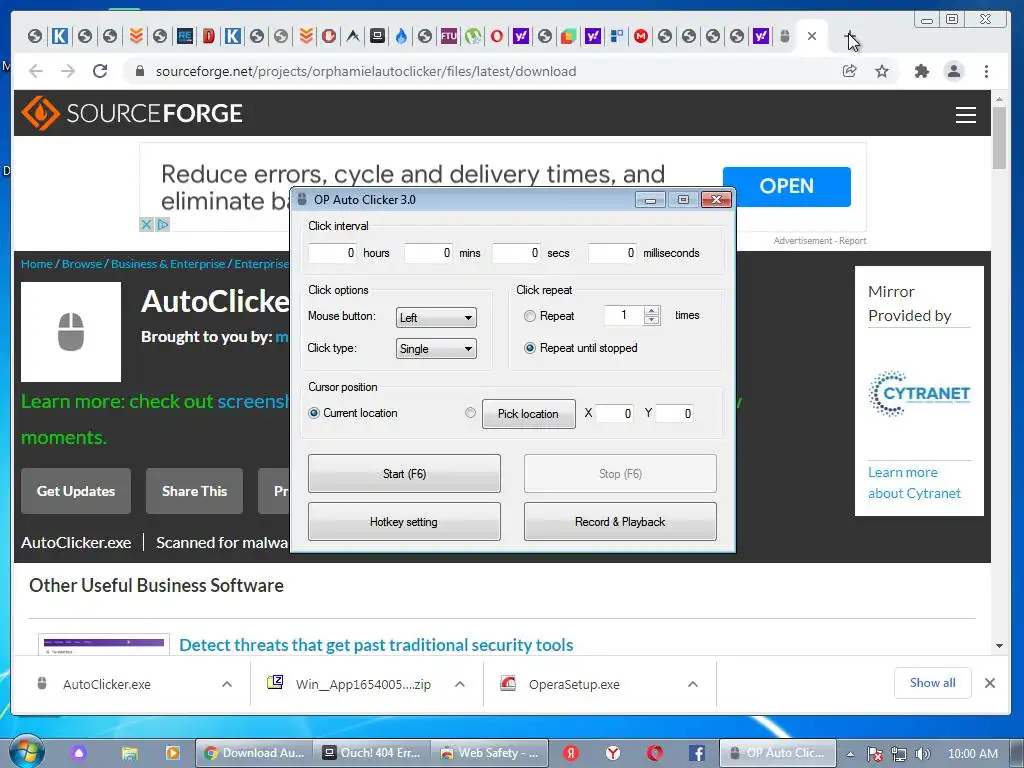This screenshot has width=1024, height=768.
Task: Click the SourceForge logo
Action: [x=132, y=113]
